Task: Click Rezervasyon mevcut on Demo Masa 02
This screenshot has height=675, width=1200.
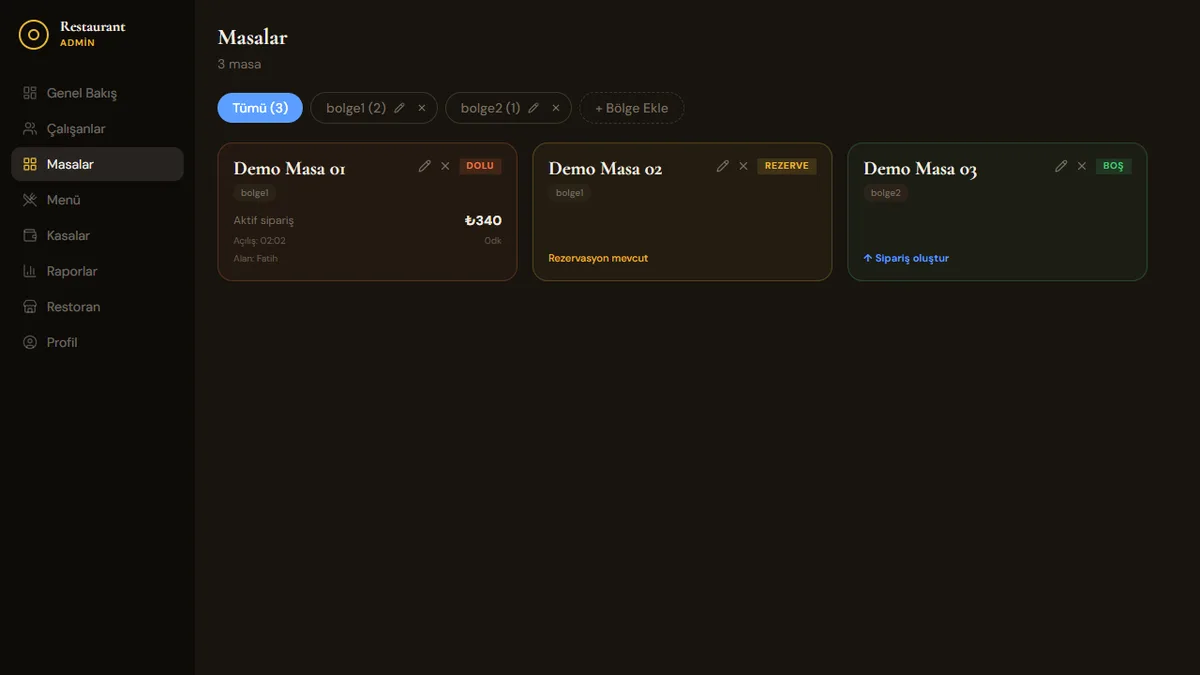Action: coord(598,258)
